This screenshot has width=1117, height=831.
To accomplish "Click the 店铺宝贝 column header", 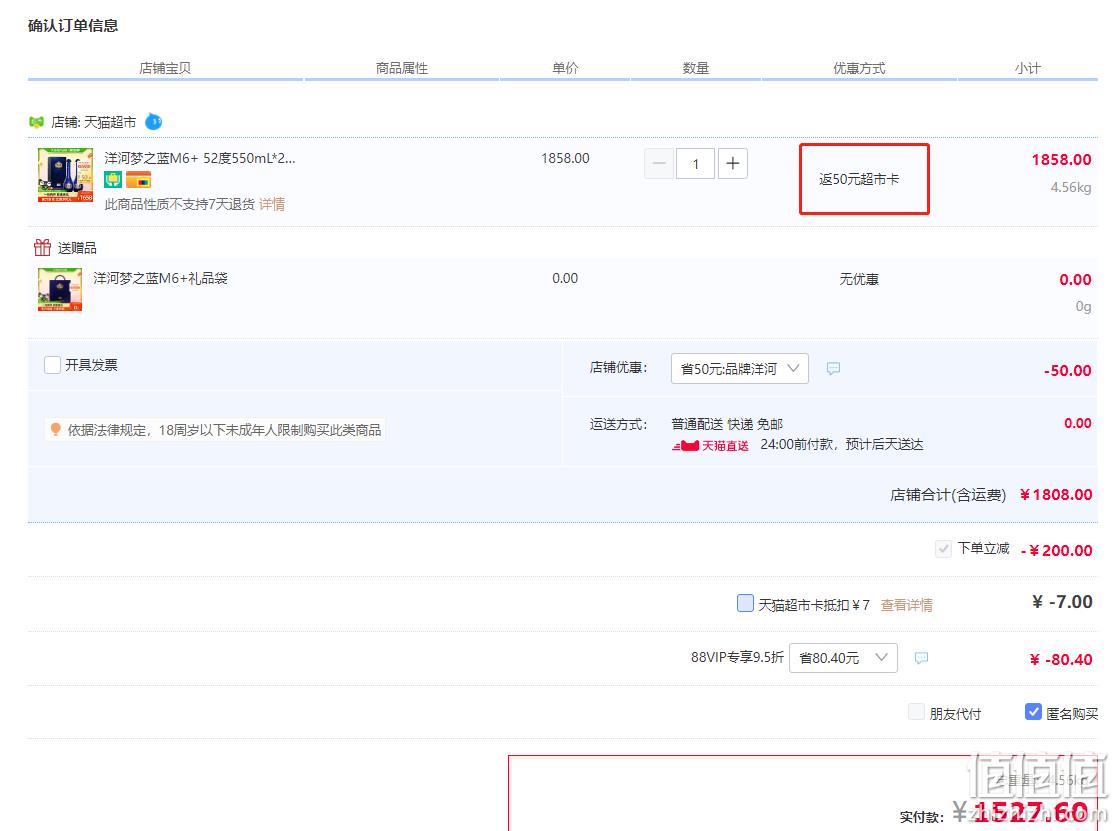I will point(165,68).
